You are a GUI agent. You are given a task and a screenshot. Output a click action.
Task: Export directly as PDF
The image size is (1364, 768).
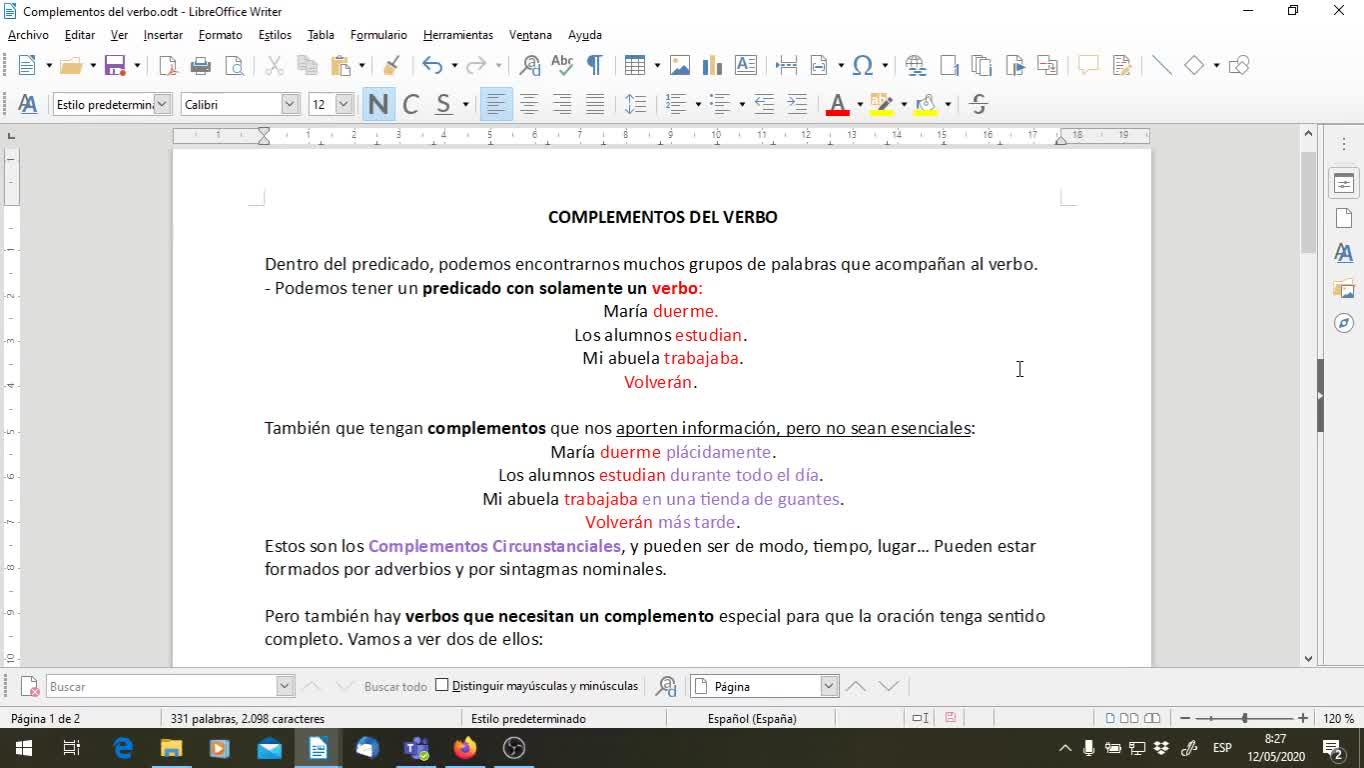(167, 66)
